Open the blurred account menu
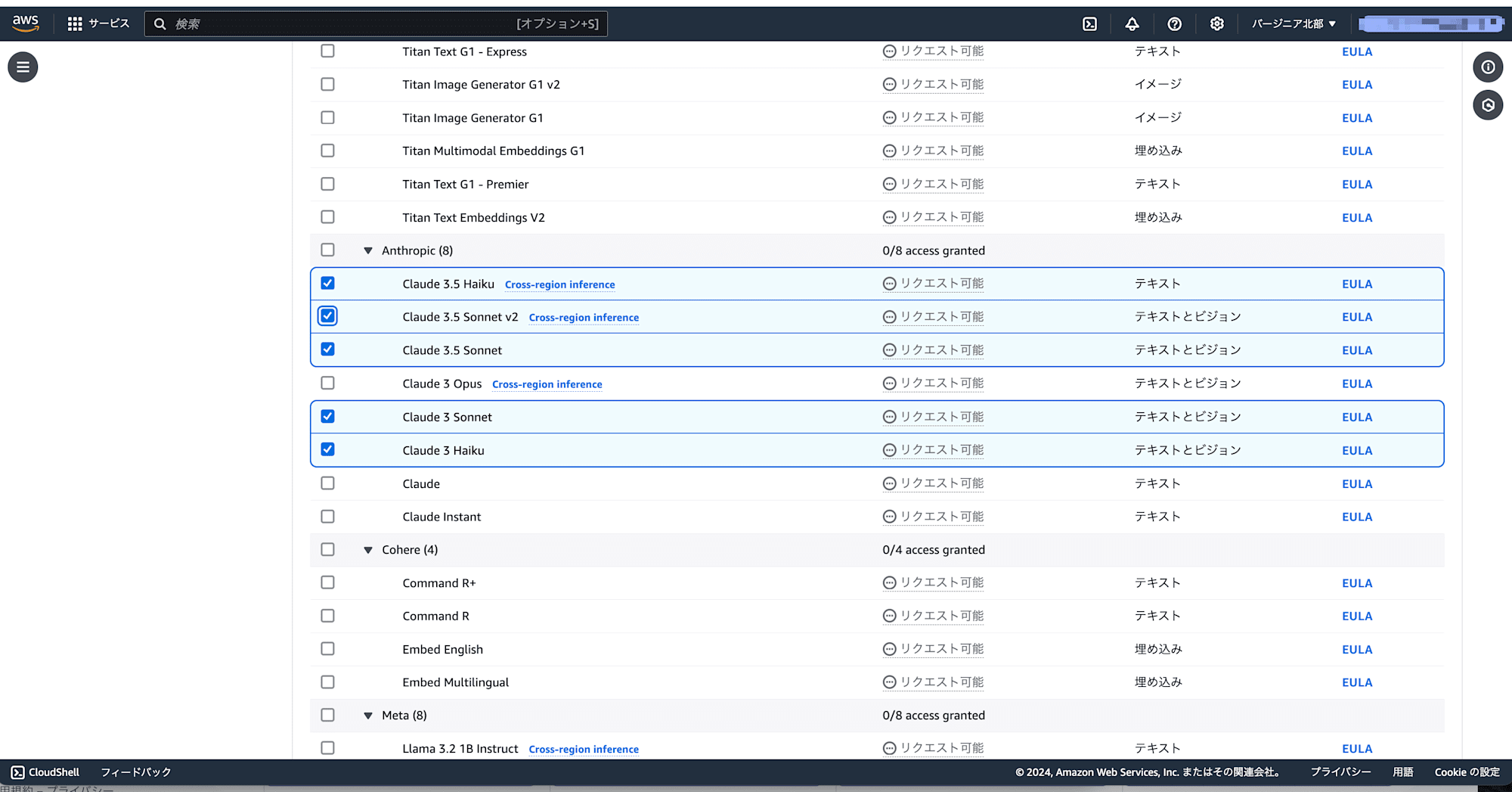Image resolution: width=1512 pixels, height=792 pixels. pyautogui.click(x=1431, y=24)
